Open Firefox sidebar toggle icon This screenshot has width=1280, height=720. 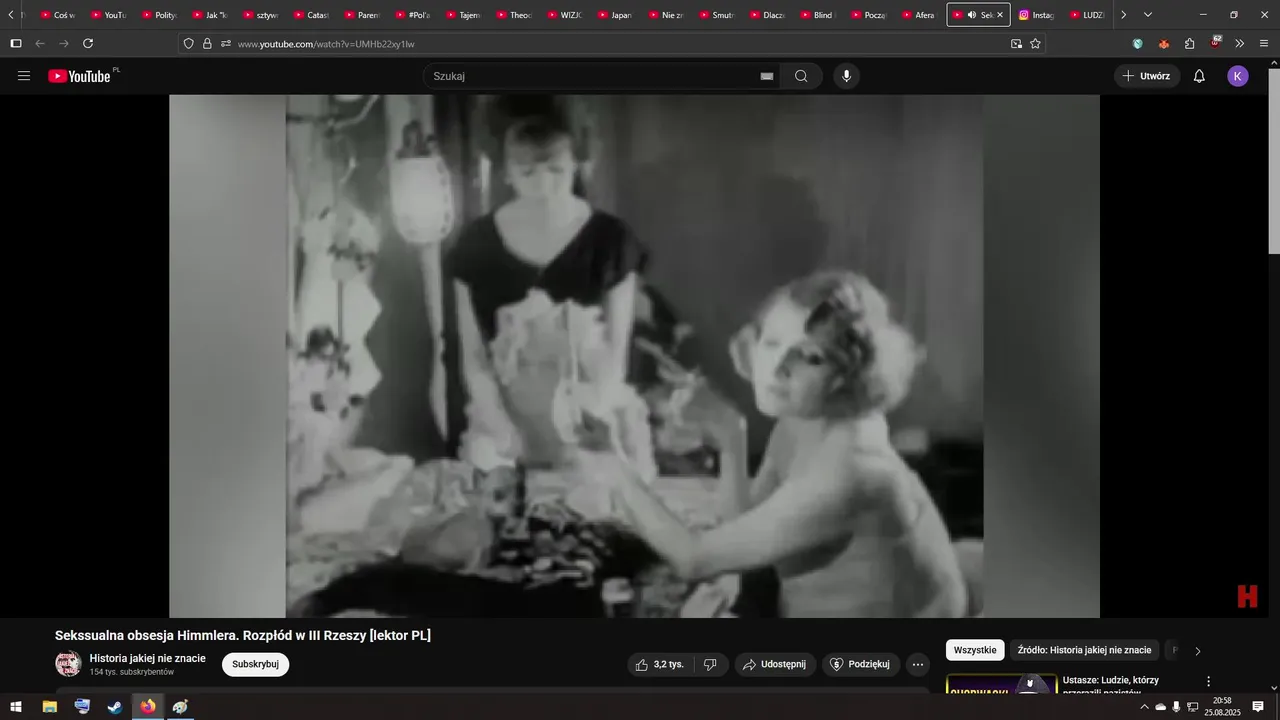pos(15,43)
